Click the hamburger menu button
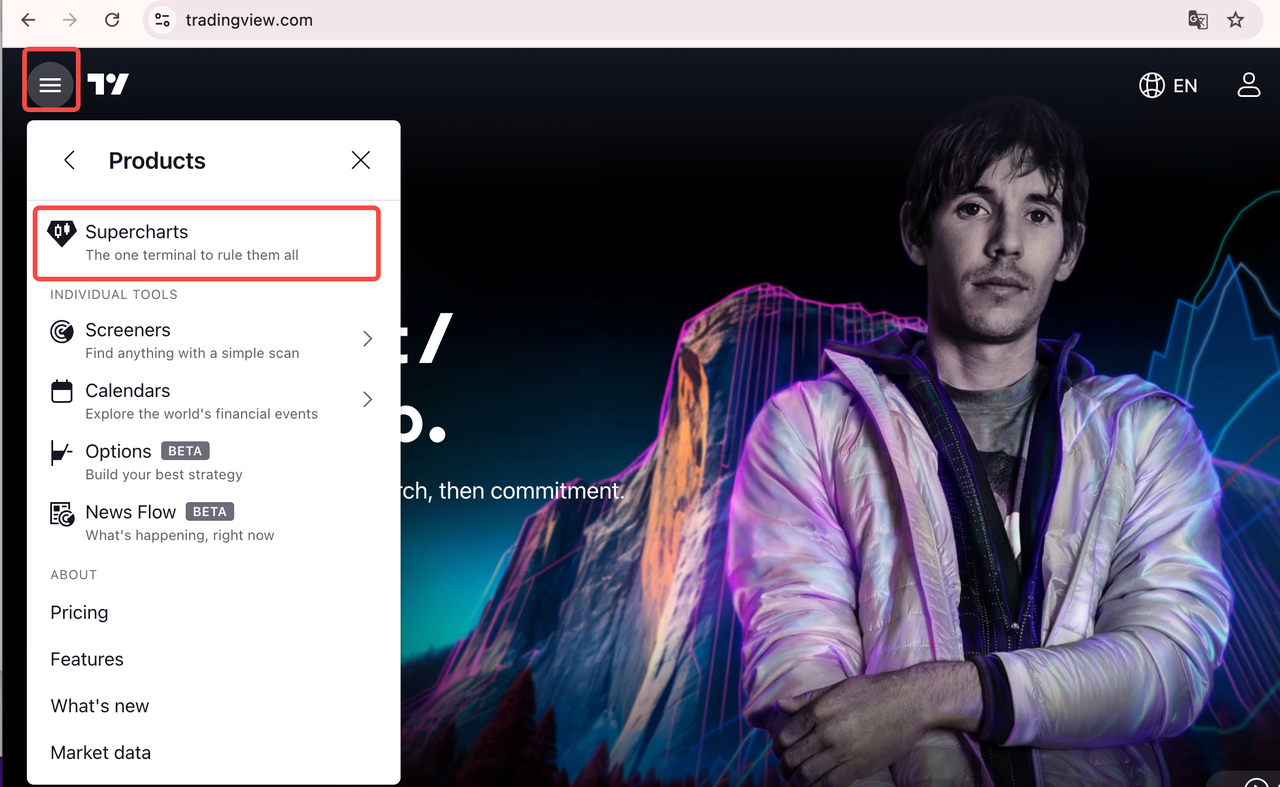1280x787 pixels. click(x=50, y=85)
